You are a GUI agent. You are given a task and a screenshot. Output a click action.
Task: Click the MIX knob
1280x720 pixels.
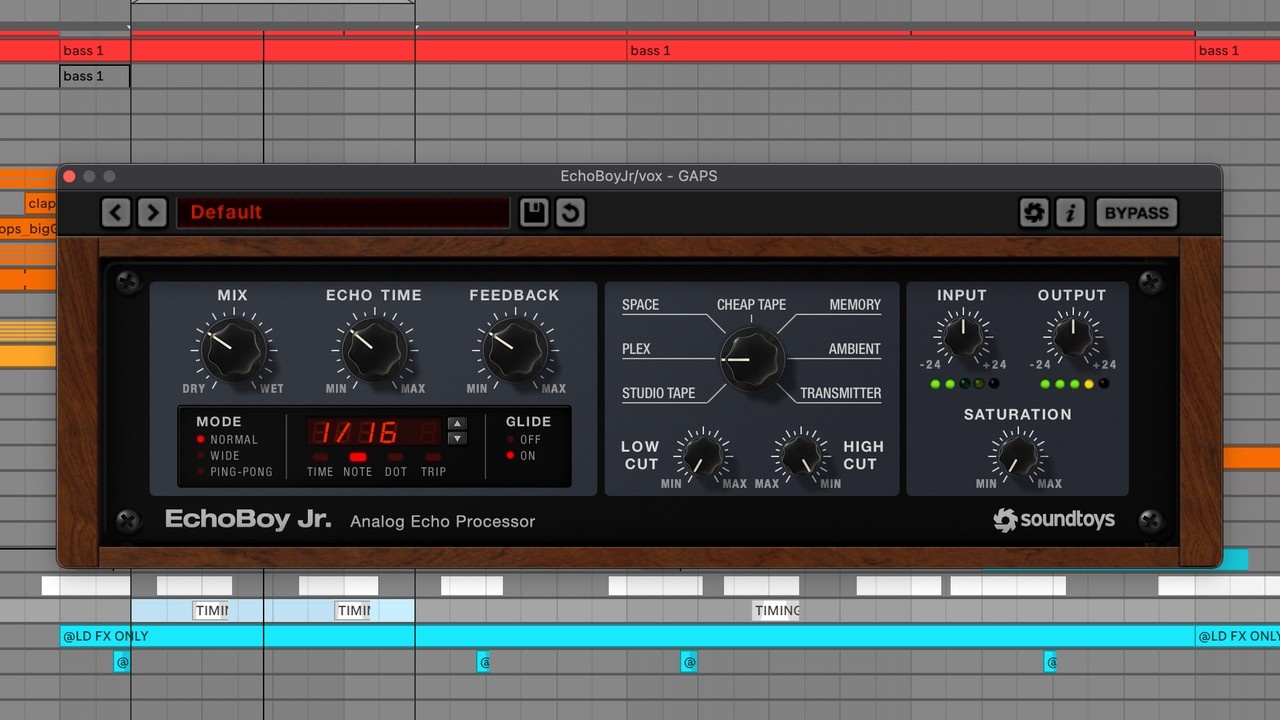coord(234,348)
